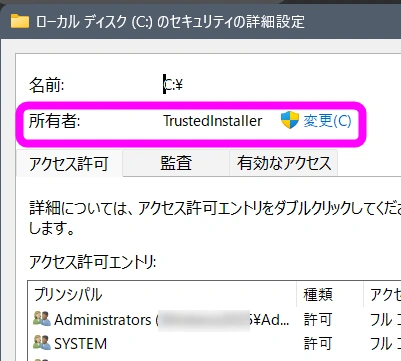Screen dimensions: 401x361
Task: Click the Administrators group icon
Action: pyautogui.click(x=42, y=319)
